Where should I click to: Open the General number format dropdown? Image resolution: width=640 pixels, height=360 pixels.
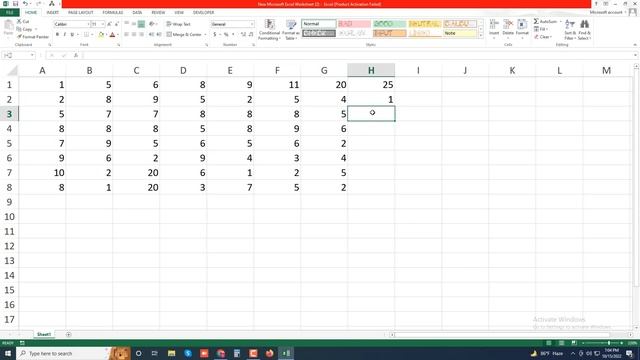(x=251, y=24)
